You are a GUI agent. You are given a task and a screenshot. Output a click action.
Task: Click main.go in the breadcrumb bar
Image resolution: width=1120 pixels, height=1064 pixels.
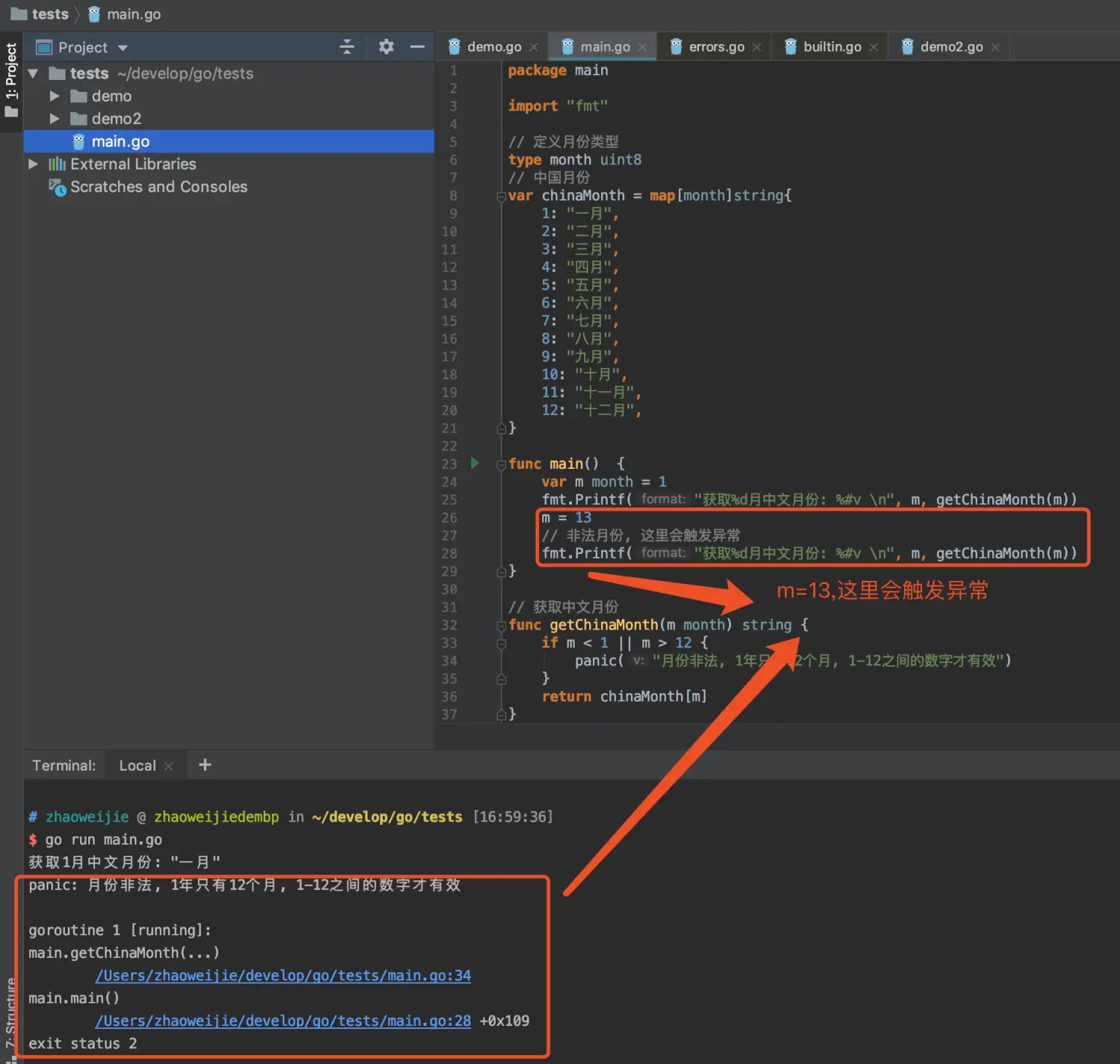(124, 14)
